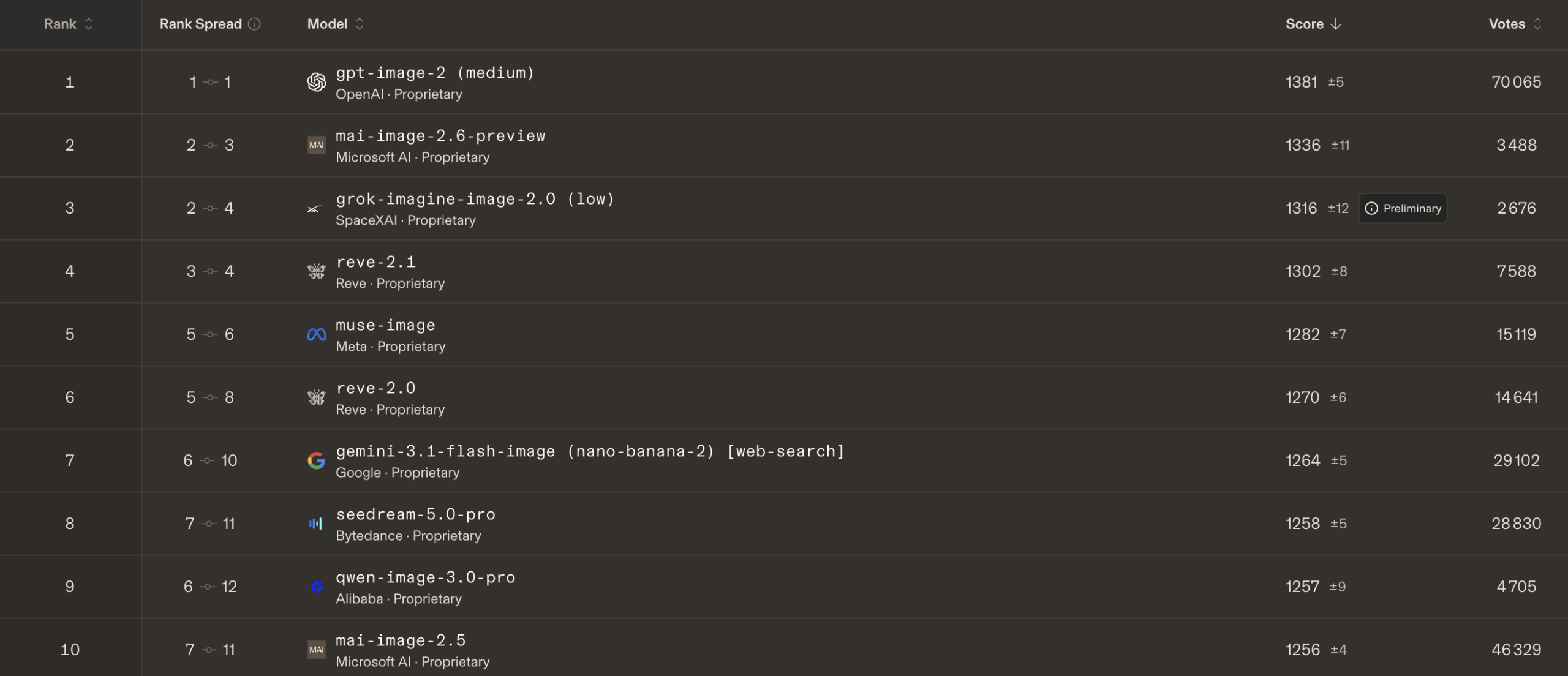Toggle Score column descending sort arrow
This screenshot has width=1568, height=676.
1336,24
